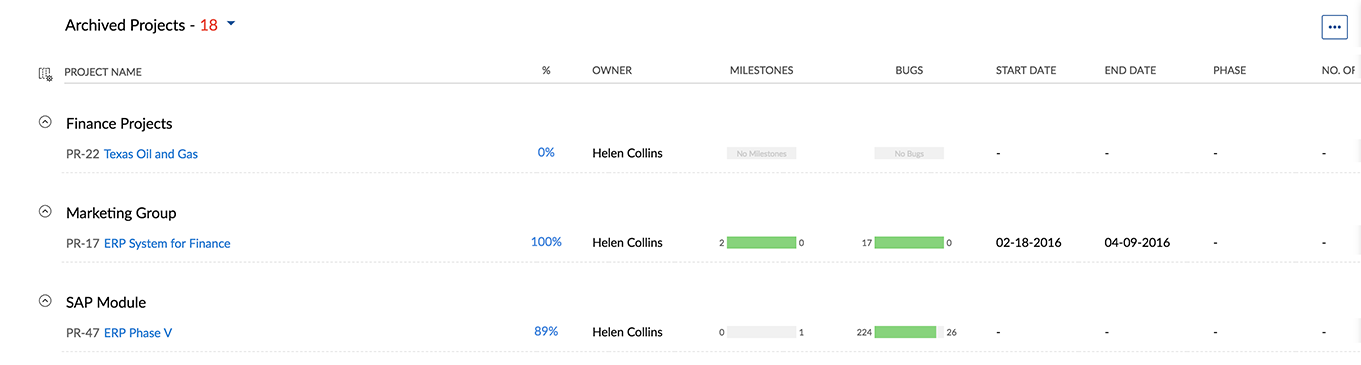Screen dimensions: 1361x365
Task: Click the bugs bar of ERP Phase V
Action: (x=908, y=332)
